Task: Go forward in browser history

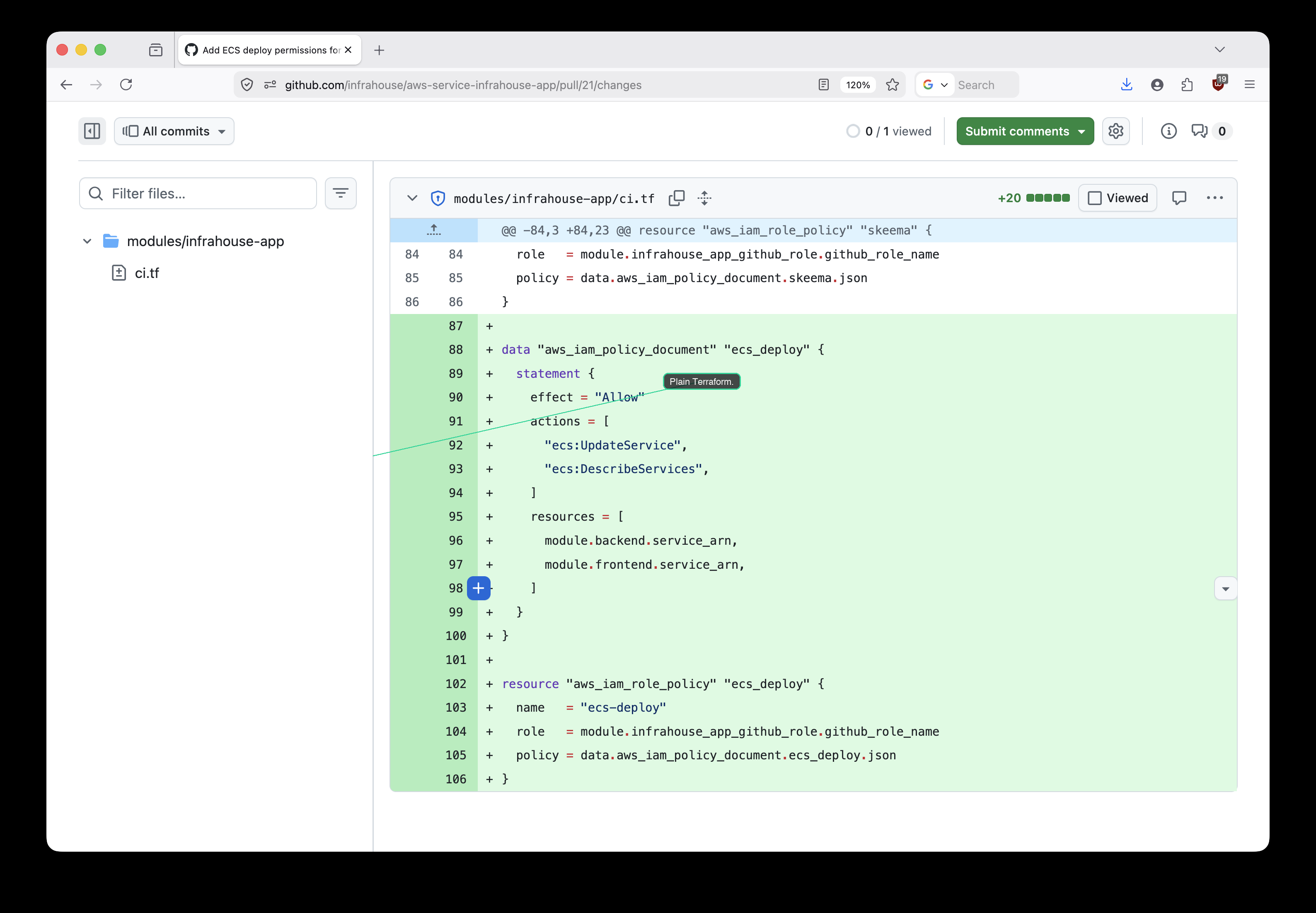Action: [96, 85]
